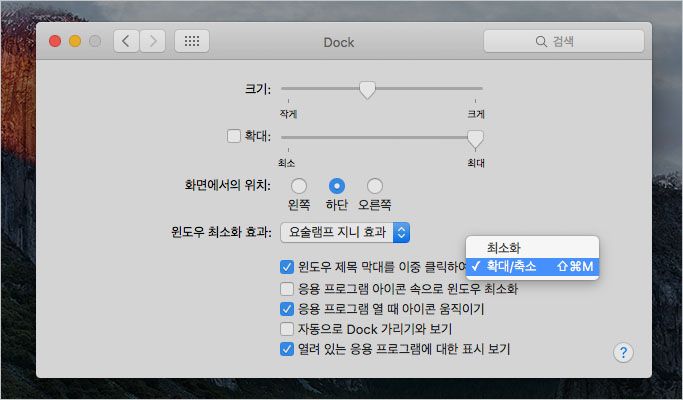683x400 pixels.
Task: Open the 요술램프 지니 효과 minimize effect dropdown
Action: pyautogui.click(x=345, y=232)
